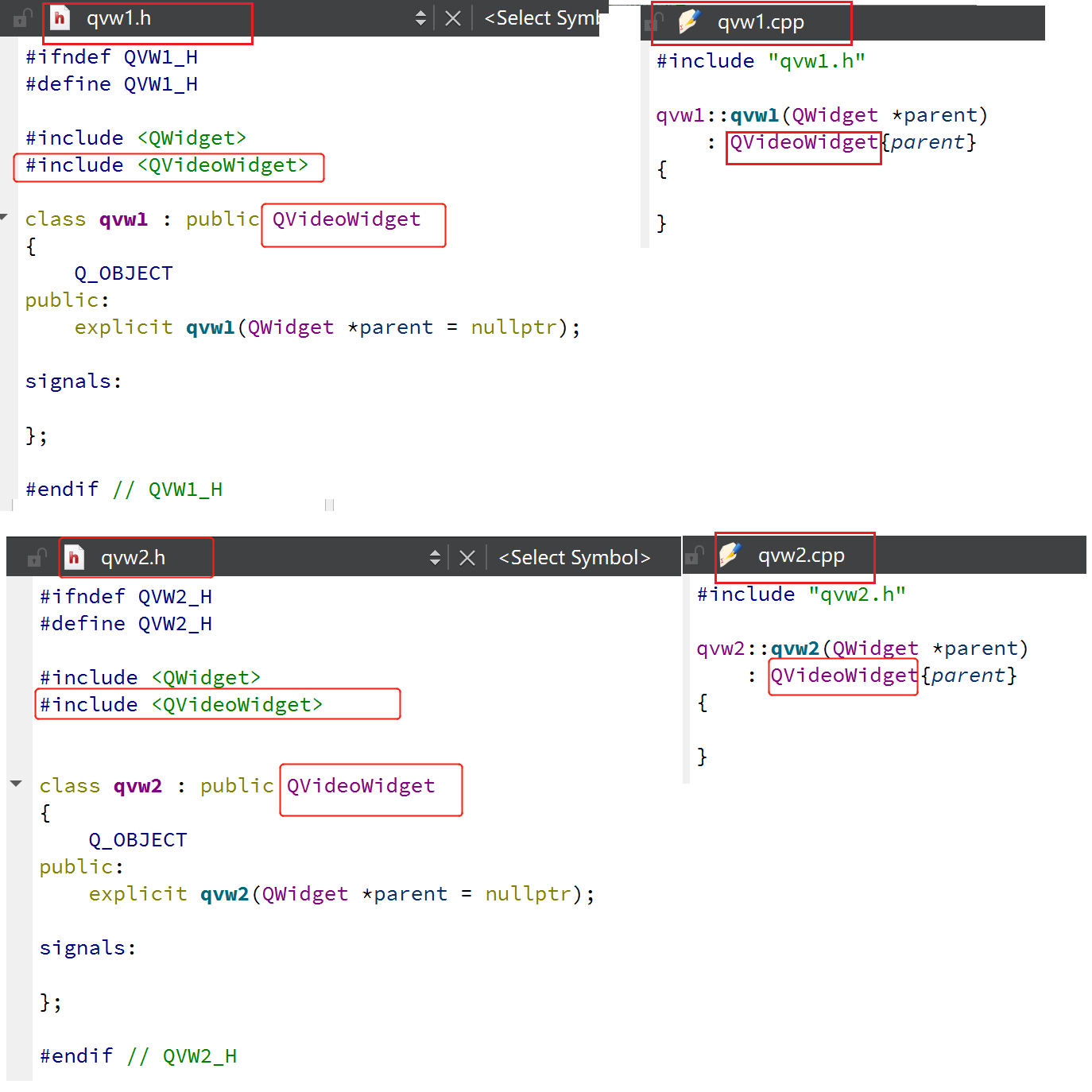The image size is (1092, 1092).
Task: Click the #include "qvw1.h" line
Action: pyautogui.click(x=761, y=61)
